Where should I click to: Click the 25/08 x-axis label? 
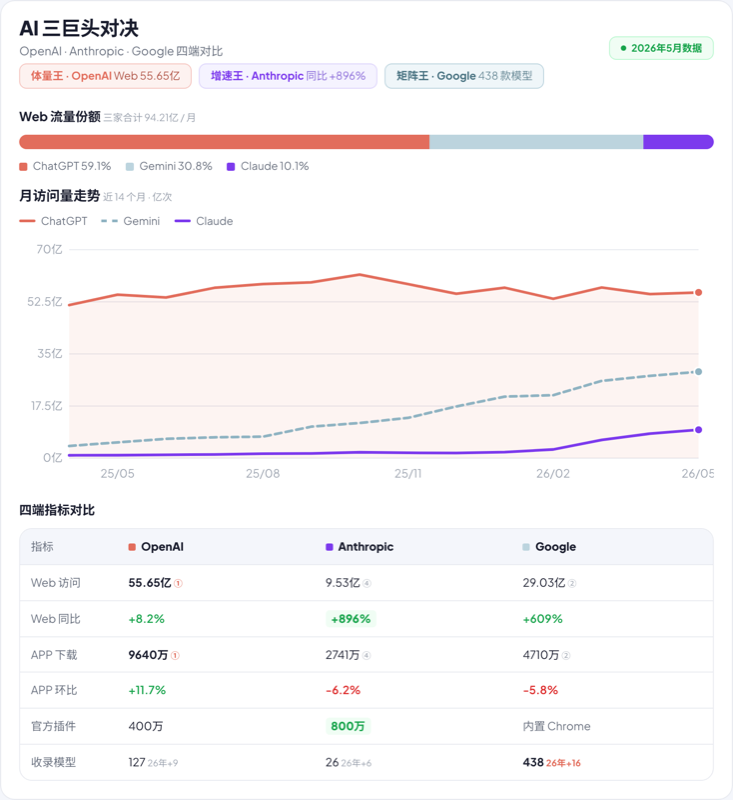point(263,474)
